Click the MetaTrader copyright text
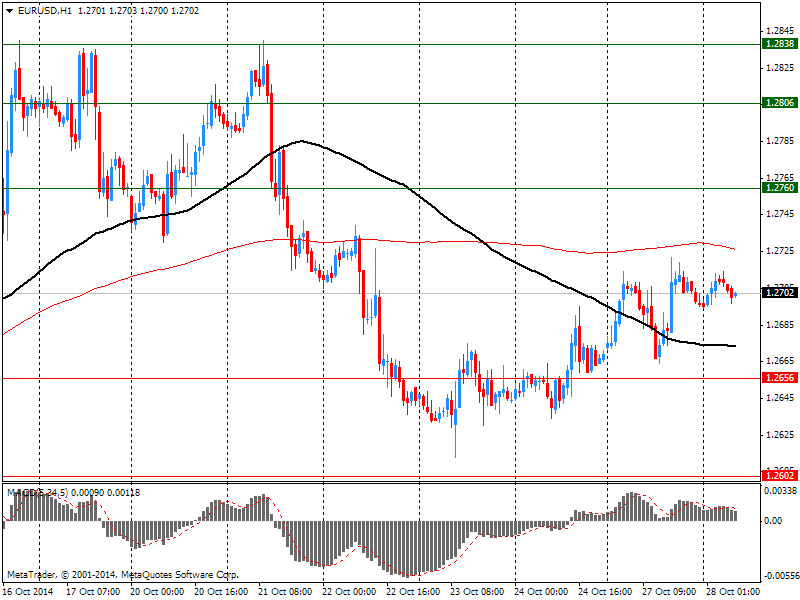This screenshot has height=600, width=800. pyautogui.click(x=122, y=575)
